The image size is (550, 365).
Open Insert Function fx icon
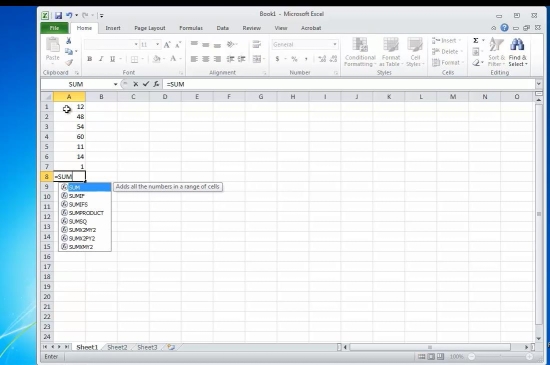tap(156, 84)
